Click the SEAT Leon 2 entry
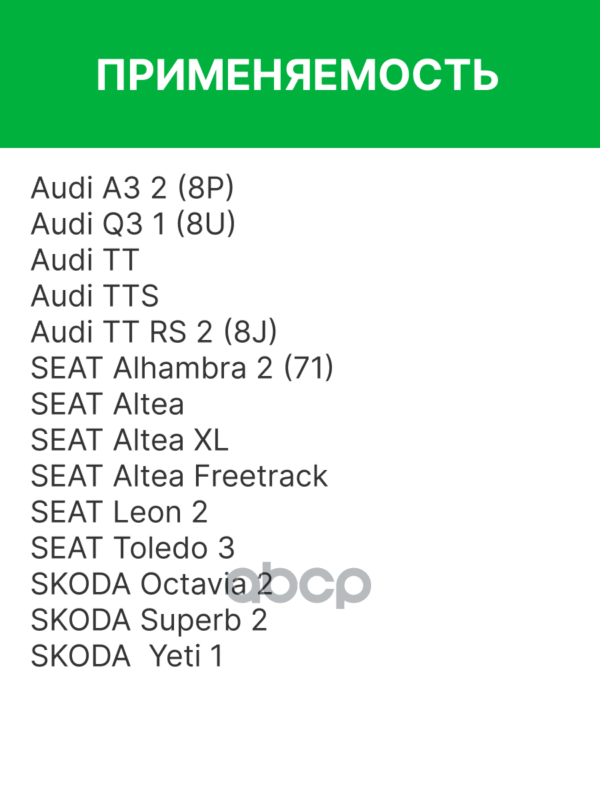 point(119,512)
